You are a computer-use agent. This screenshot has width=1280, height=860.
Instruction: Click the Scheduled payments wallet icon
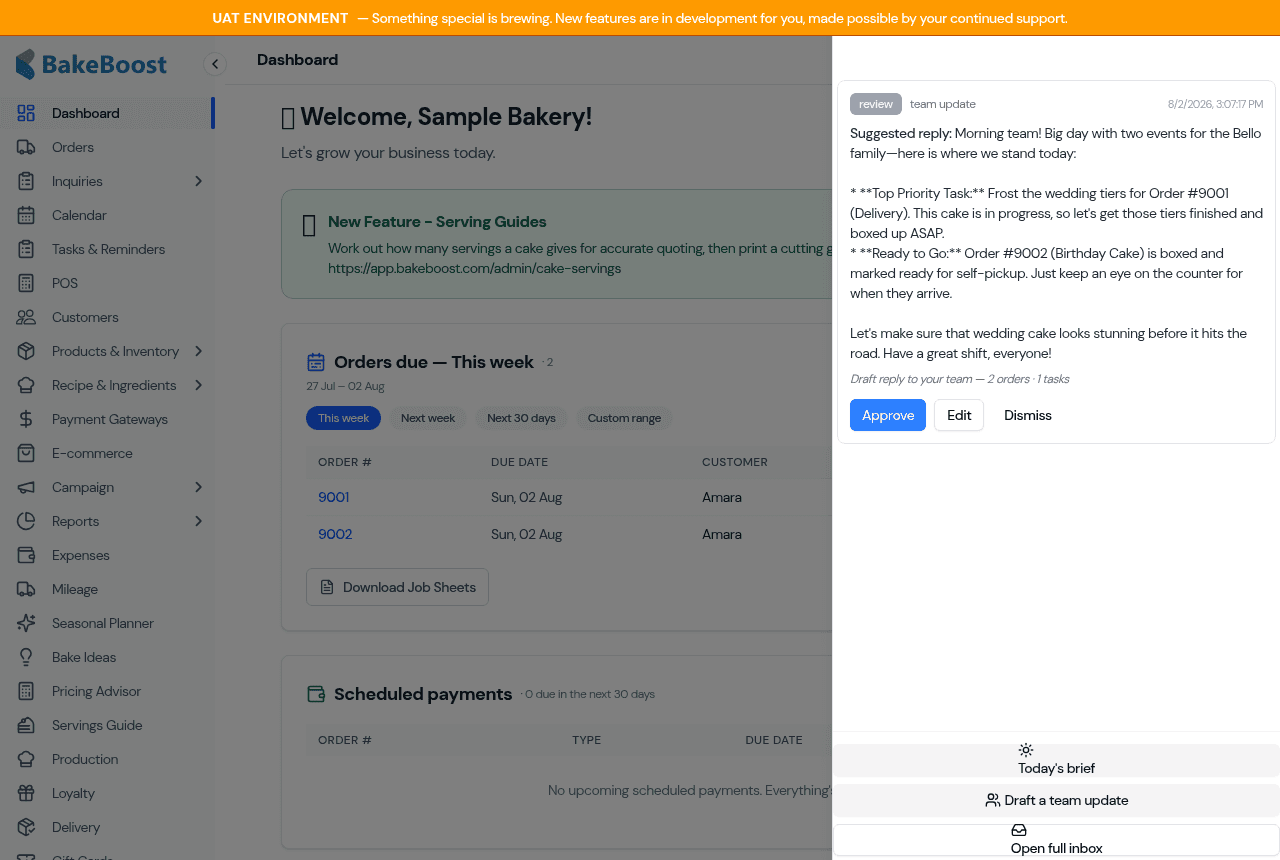point(316,694)
